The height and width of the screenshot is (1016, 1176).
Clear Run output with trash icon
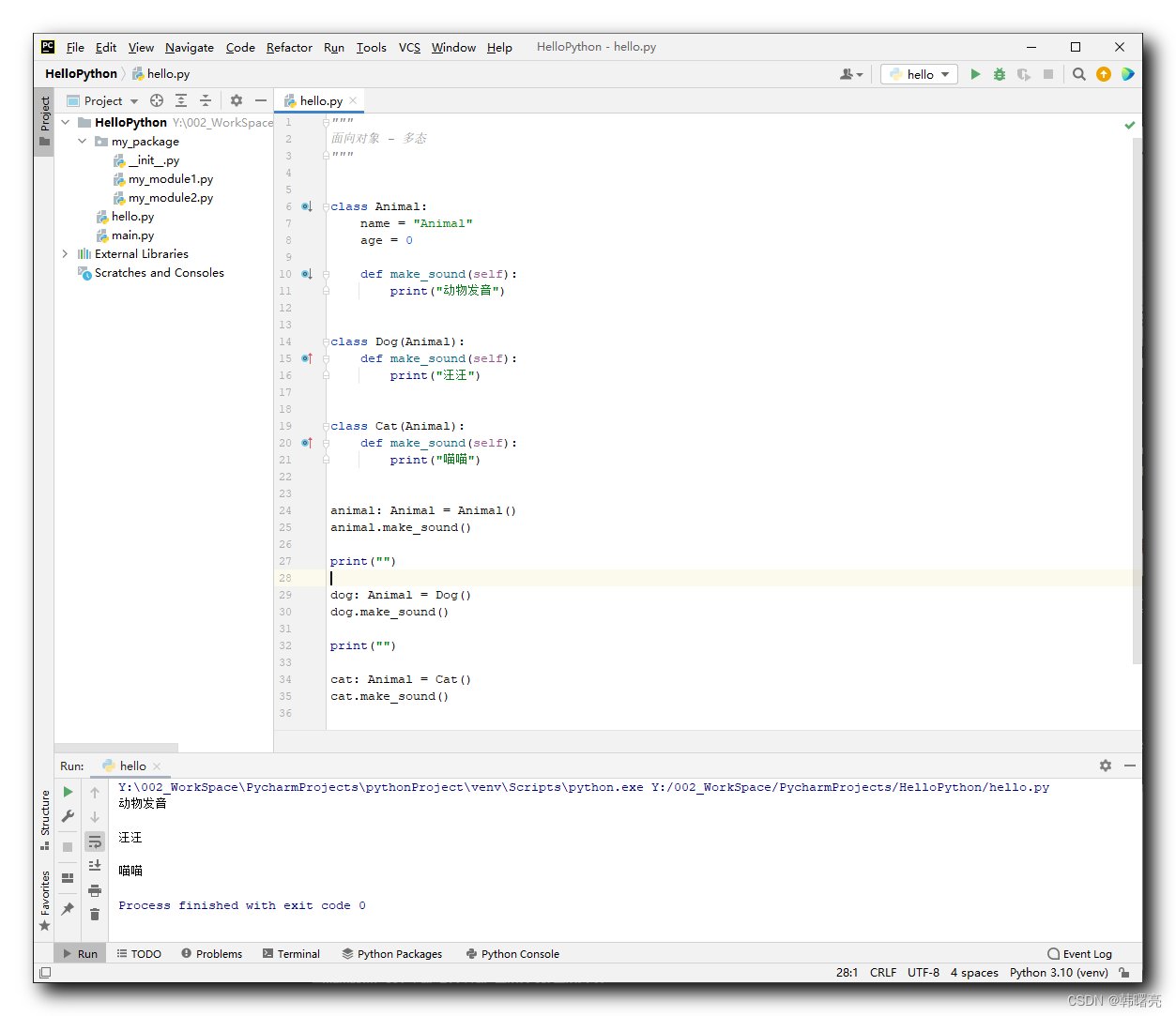tap(95, 915)
